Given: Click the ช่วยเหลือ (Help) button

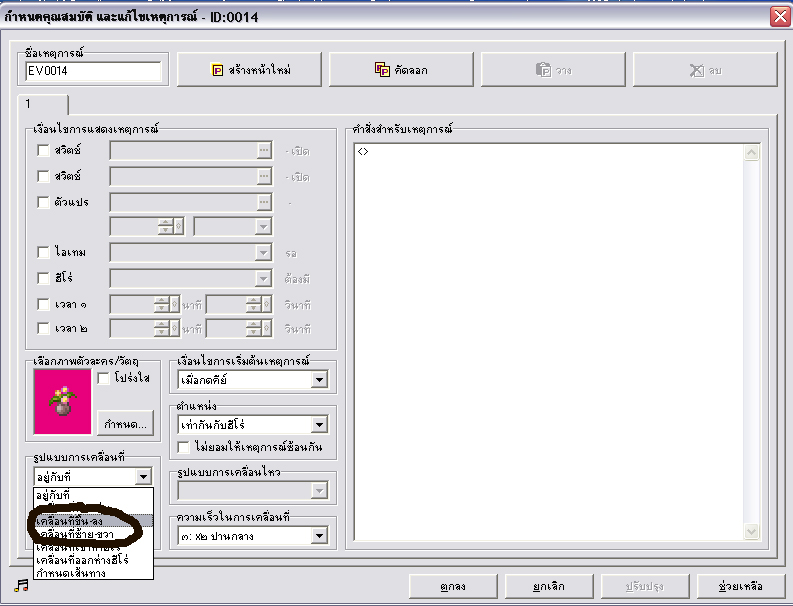Looking at the screenshot, I should click(x=740, y=586).
